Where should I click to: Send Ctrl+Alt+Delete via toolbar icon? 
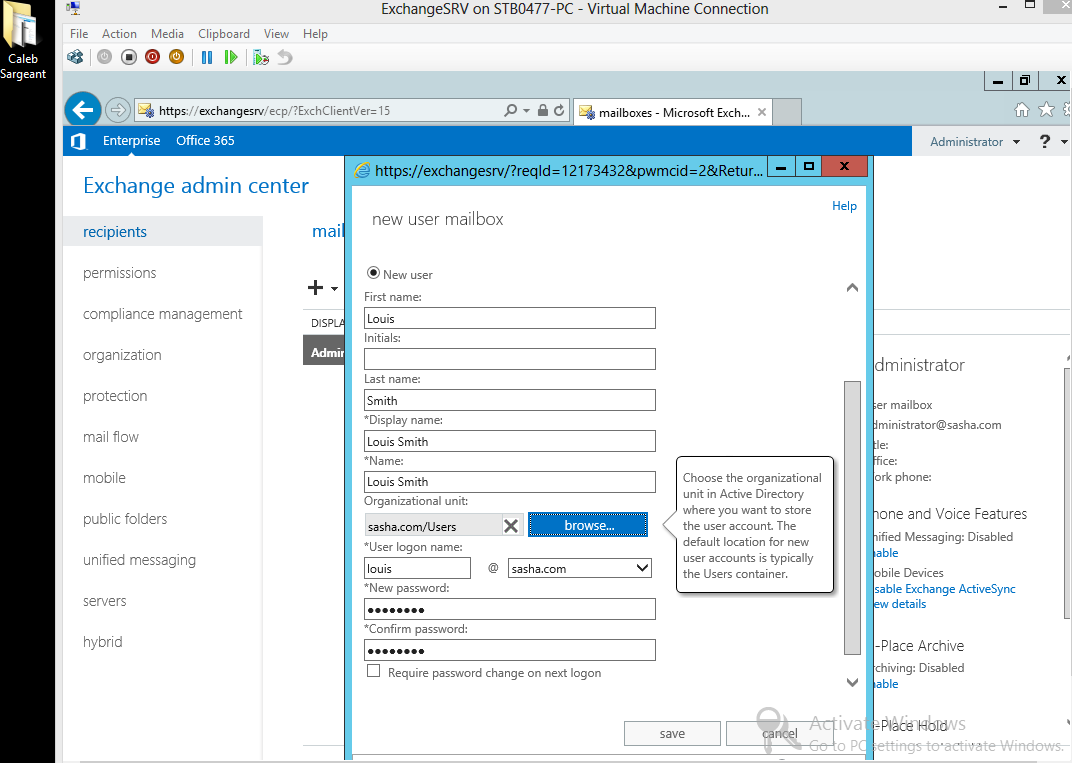pos(75,57)
